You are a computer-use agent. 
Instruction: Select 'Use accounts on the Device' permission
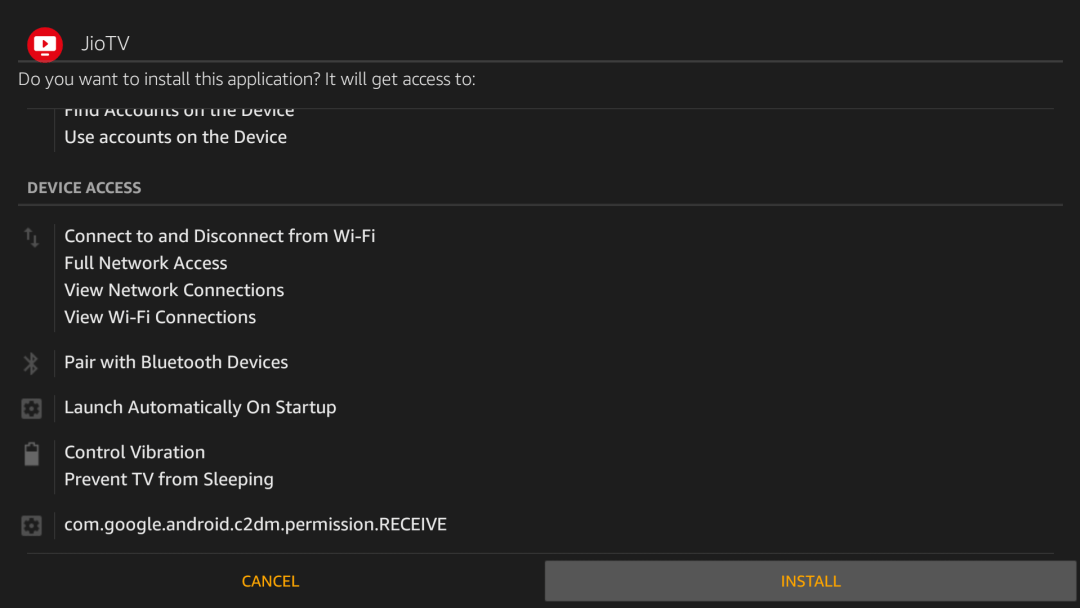pyautogui.click(x=176, y=137)
